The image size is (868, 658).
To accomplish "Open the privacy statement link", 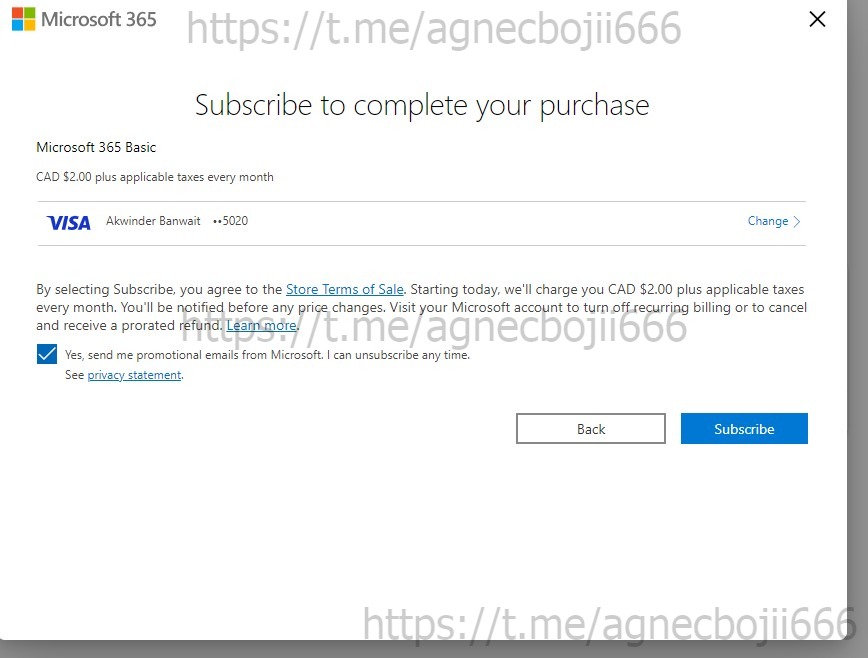I will pyautogui.click(x=134, y=375).
